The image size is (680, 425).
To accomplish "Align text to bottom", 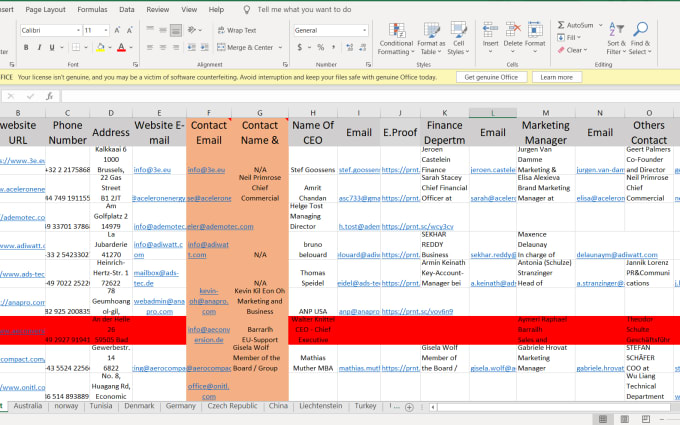I will pyautogui.click(x=176, y=30).
